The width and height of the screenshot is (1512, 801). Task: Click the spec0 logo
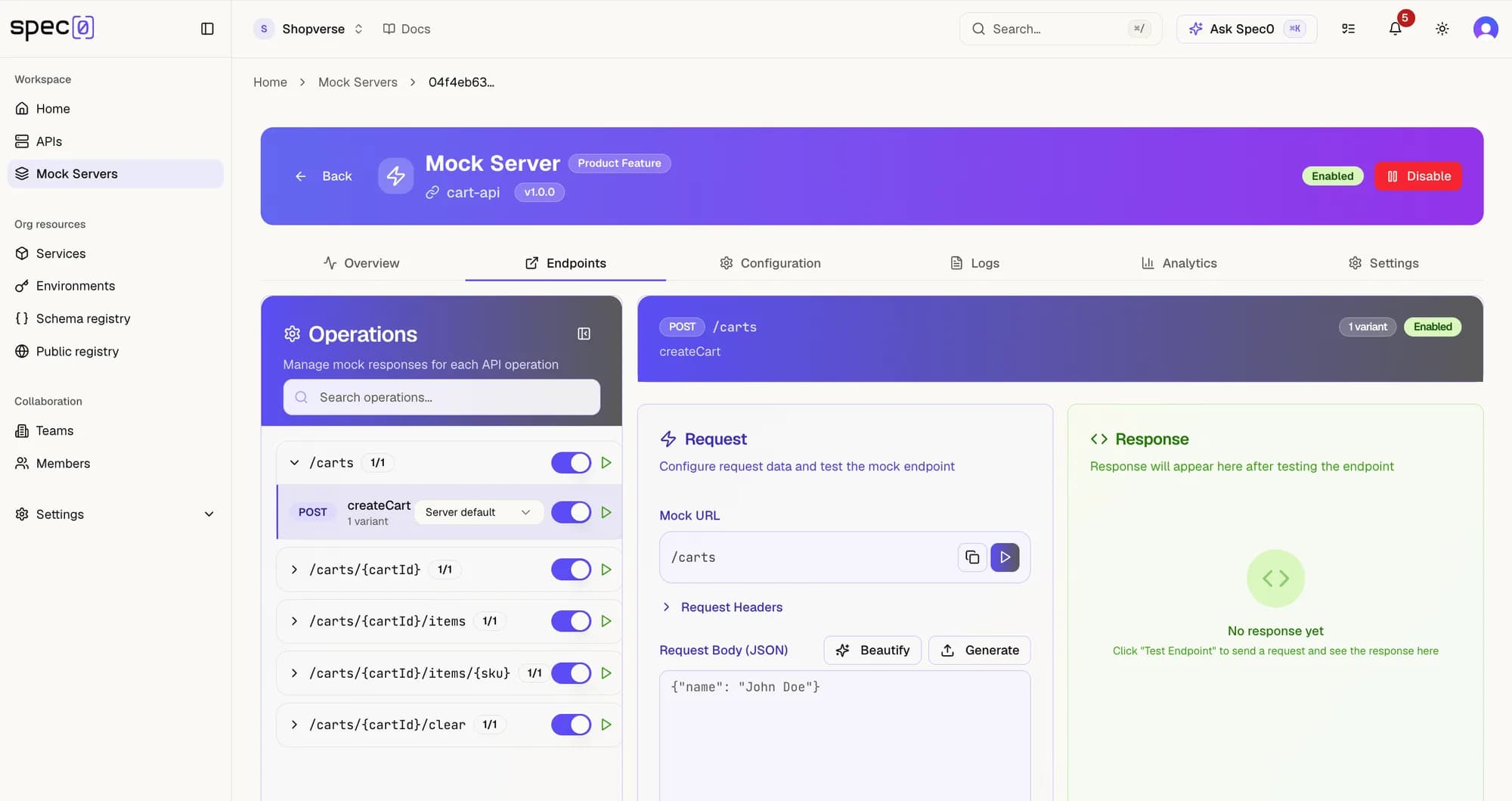(x=52, y=28)
